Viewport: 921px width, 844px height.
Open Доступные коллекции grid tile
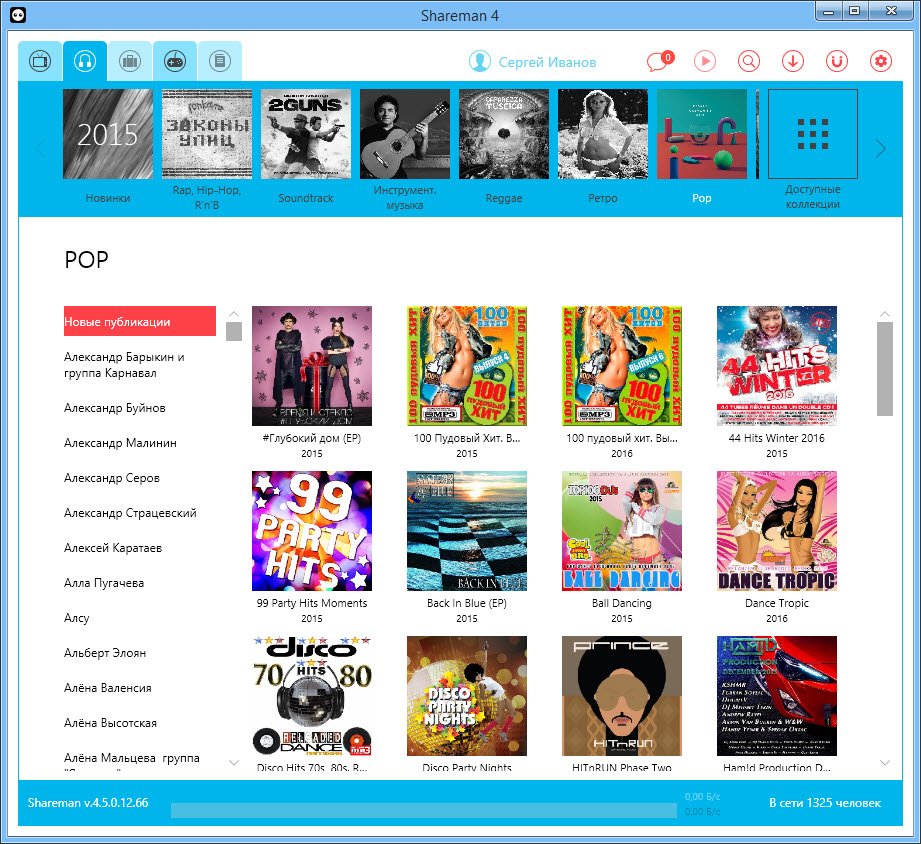(x=813, y=134)
